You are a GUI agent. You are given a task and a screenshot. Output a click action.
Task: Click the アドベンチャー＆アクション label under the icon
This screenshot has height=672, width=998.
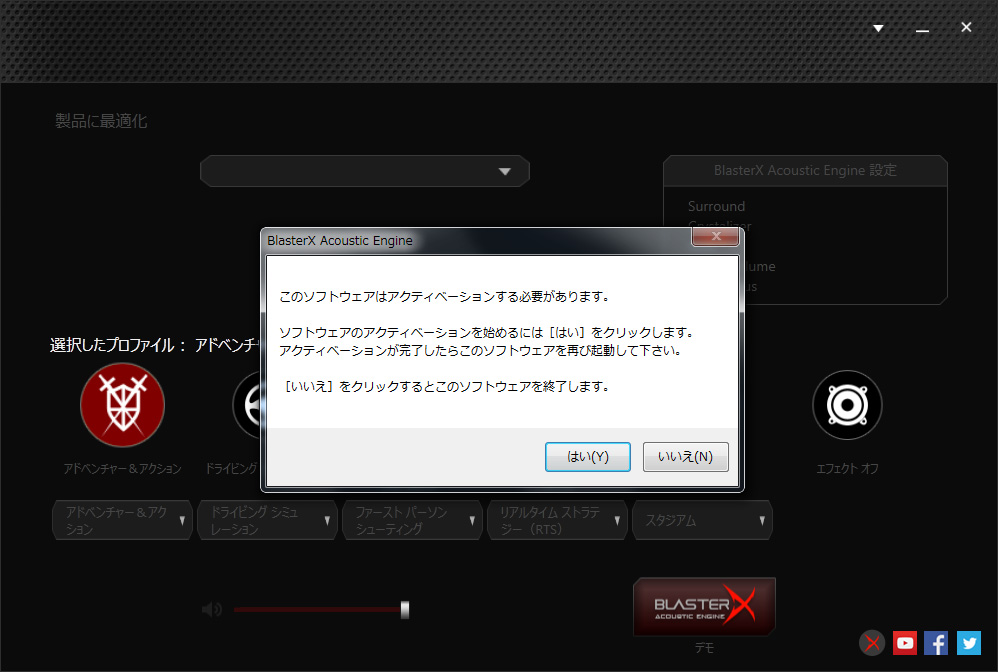[x=122, y=469]
